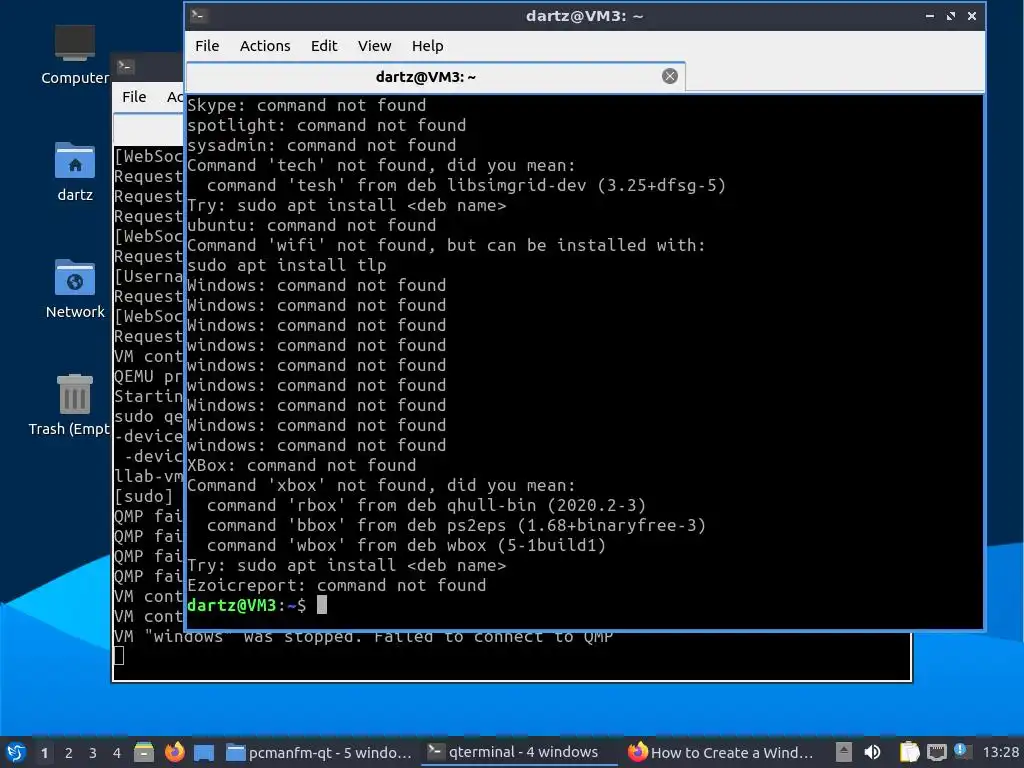Click the dartz@VM3:~$ command prompt
Screen dimensions: 1024x768
point(246,605)
